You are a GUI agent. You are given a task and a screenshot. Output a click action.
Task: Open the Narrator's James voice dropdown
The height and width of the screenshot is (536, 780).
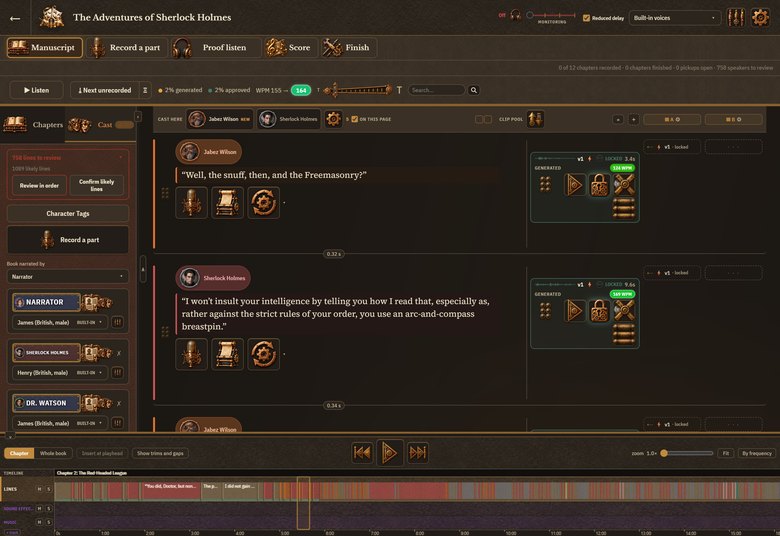[59, 322]
